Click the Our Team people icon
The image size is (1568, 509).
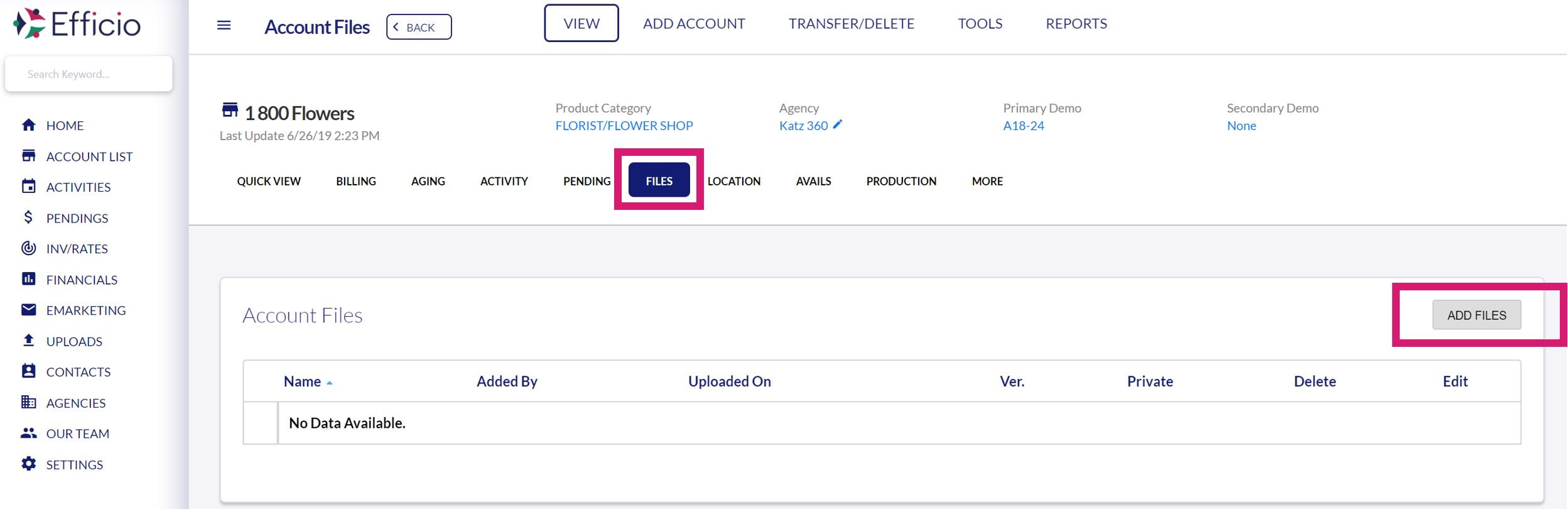(28, 433)
